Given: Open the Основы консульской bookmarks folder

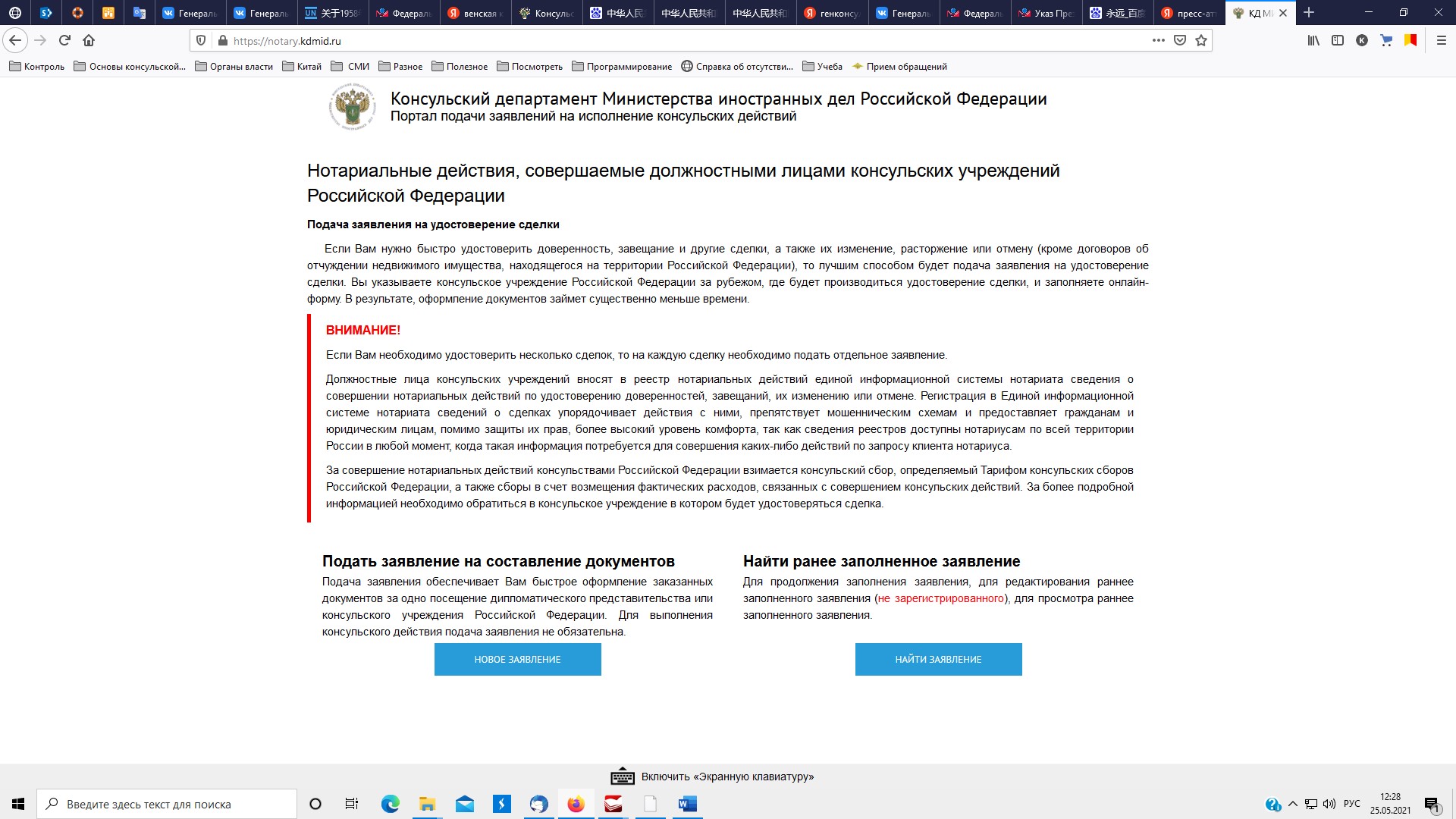Looking at the screenshot, I should pos(130,67).
